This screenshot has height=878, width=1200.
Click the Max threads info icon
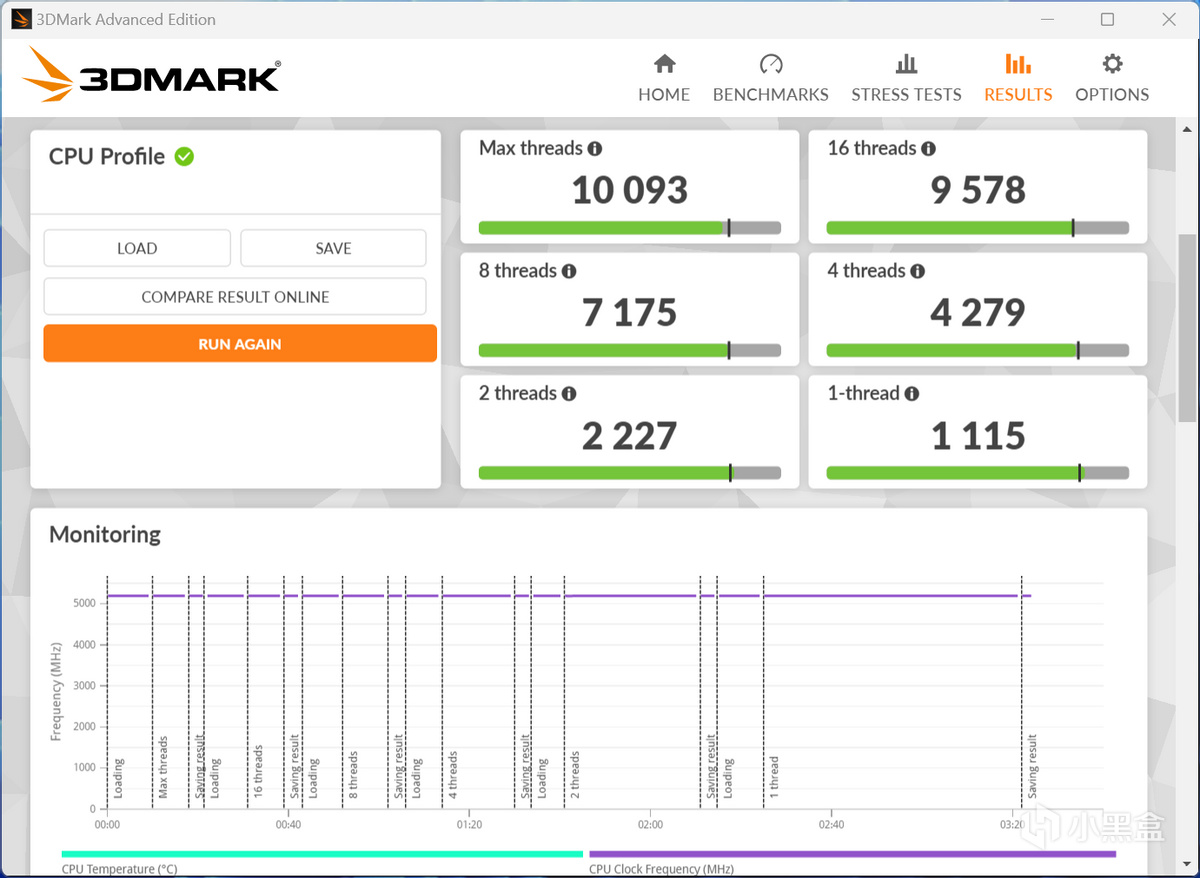click(595, 149)
